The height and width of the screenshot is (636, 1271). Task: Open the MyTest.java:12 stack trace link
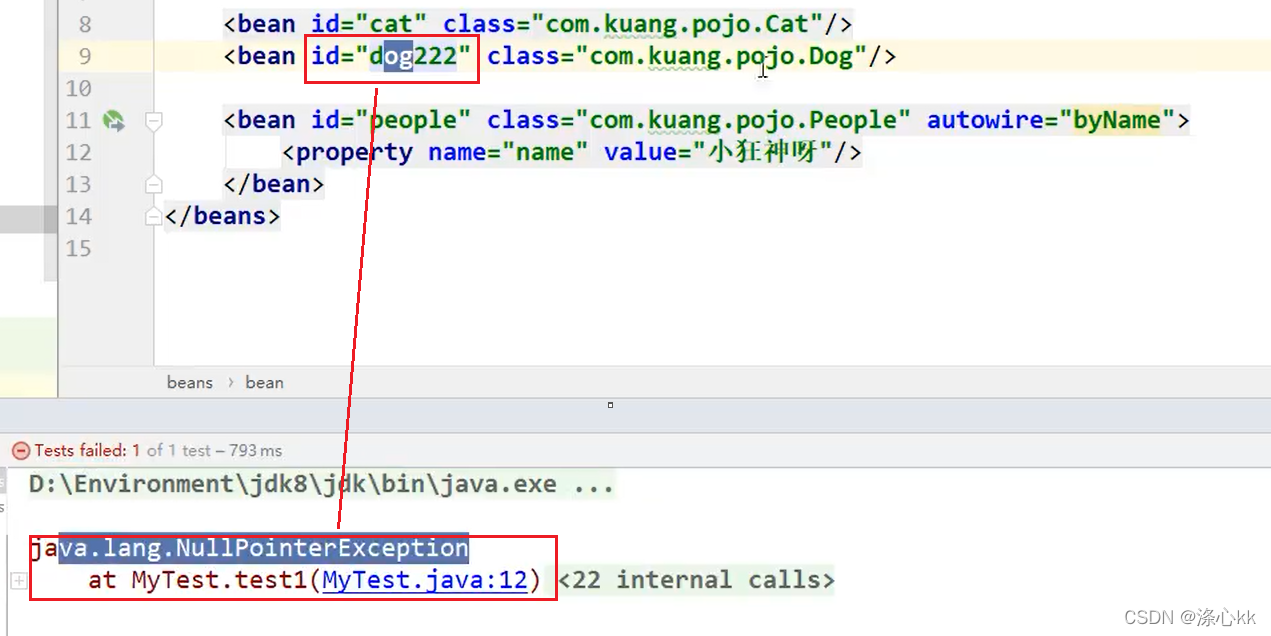[x=425, y=580]
